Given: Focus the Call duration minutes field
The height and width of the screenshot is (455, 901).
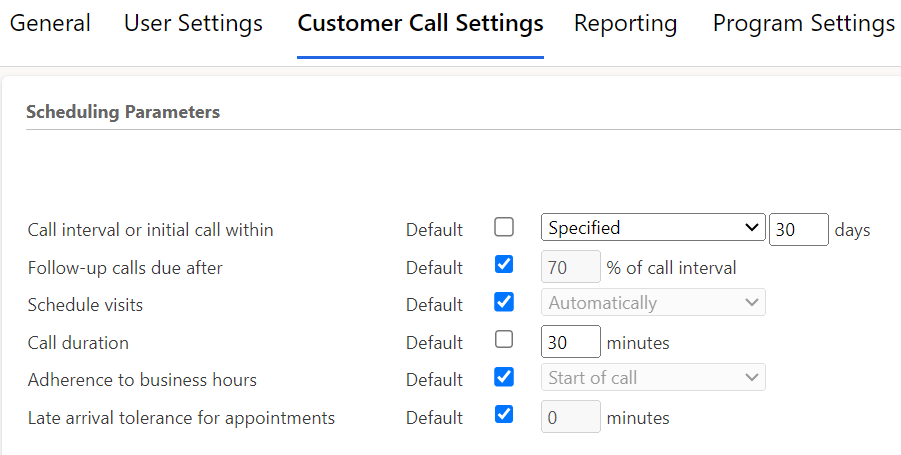Looking at the screenshot, I should [x=570, y=342].
